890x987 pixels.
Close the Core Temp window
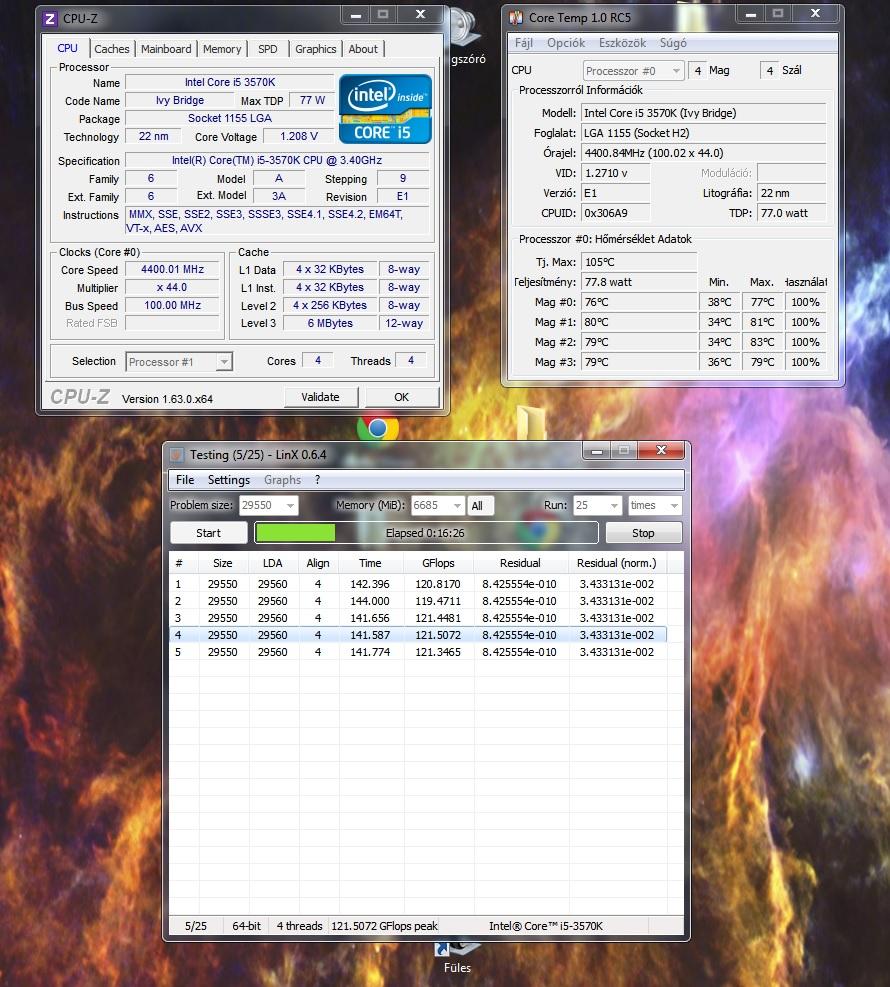click(x=815, y=14)
